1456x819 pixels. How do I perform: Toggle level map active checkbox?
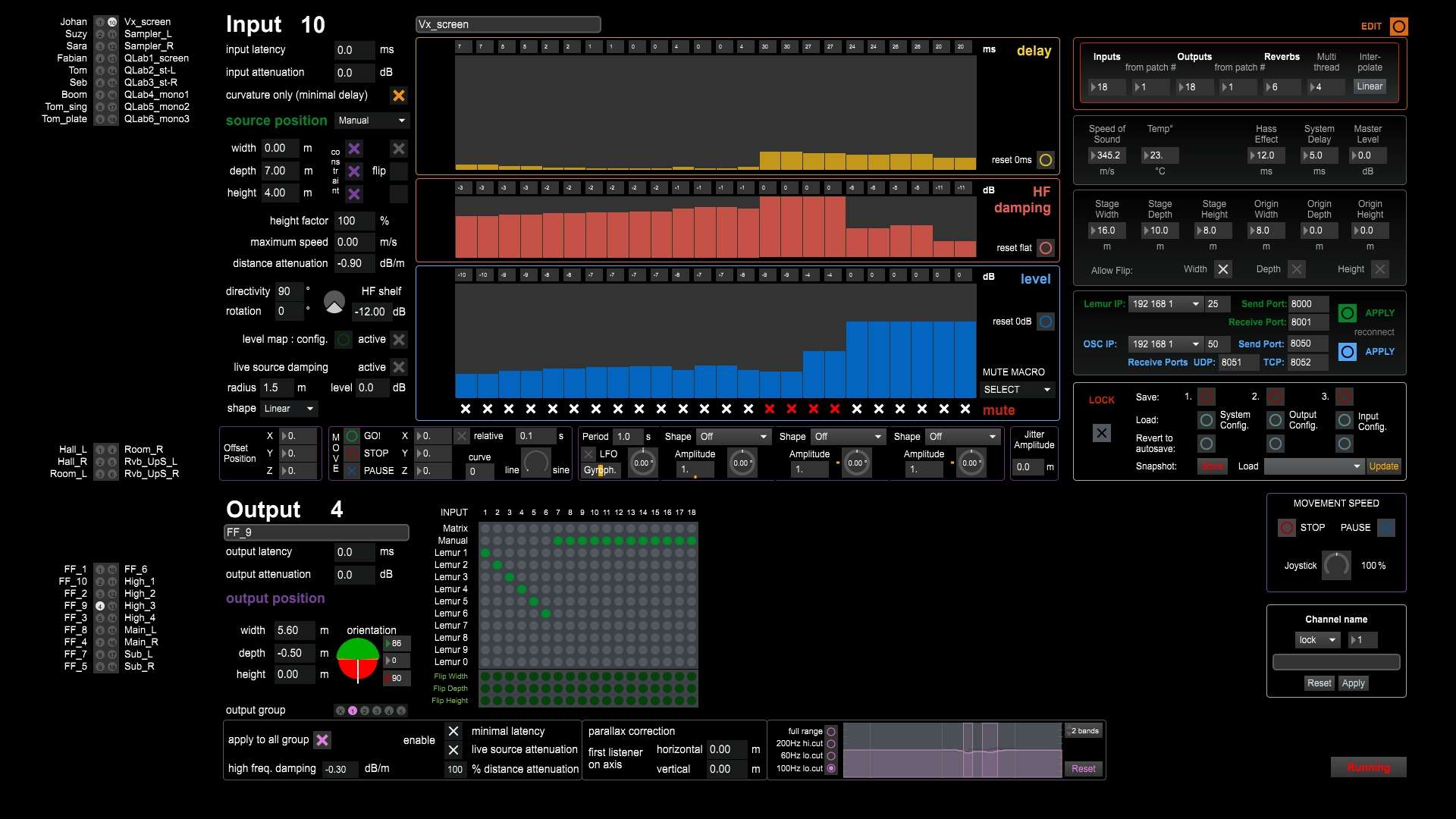[x=399, y=340]
